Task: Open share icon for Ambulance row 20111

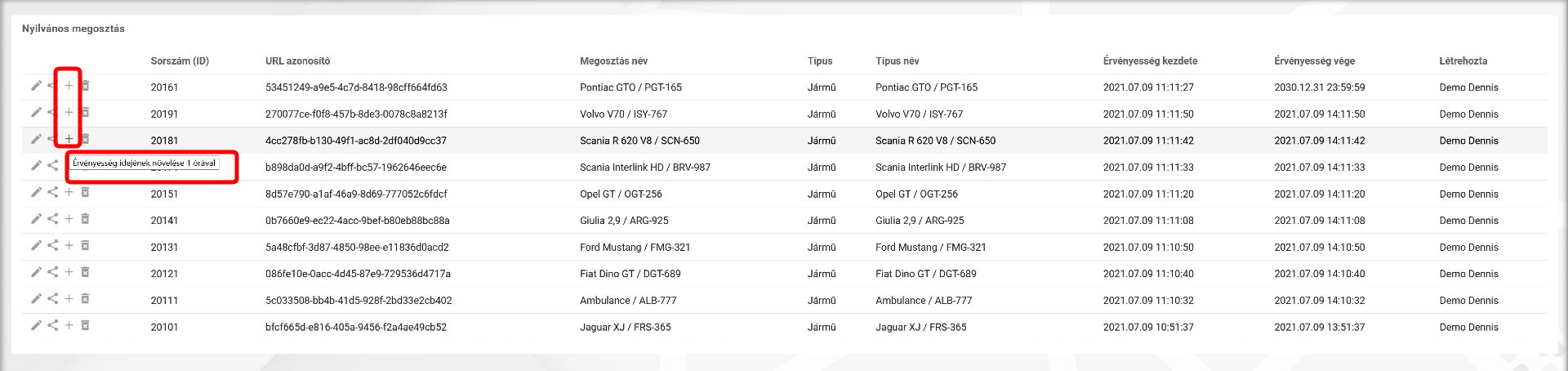Action: [52, 299]
